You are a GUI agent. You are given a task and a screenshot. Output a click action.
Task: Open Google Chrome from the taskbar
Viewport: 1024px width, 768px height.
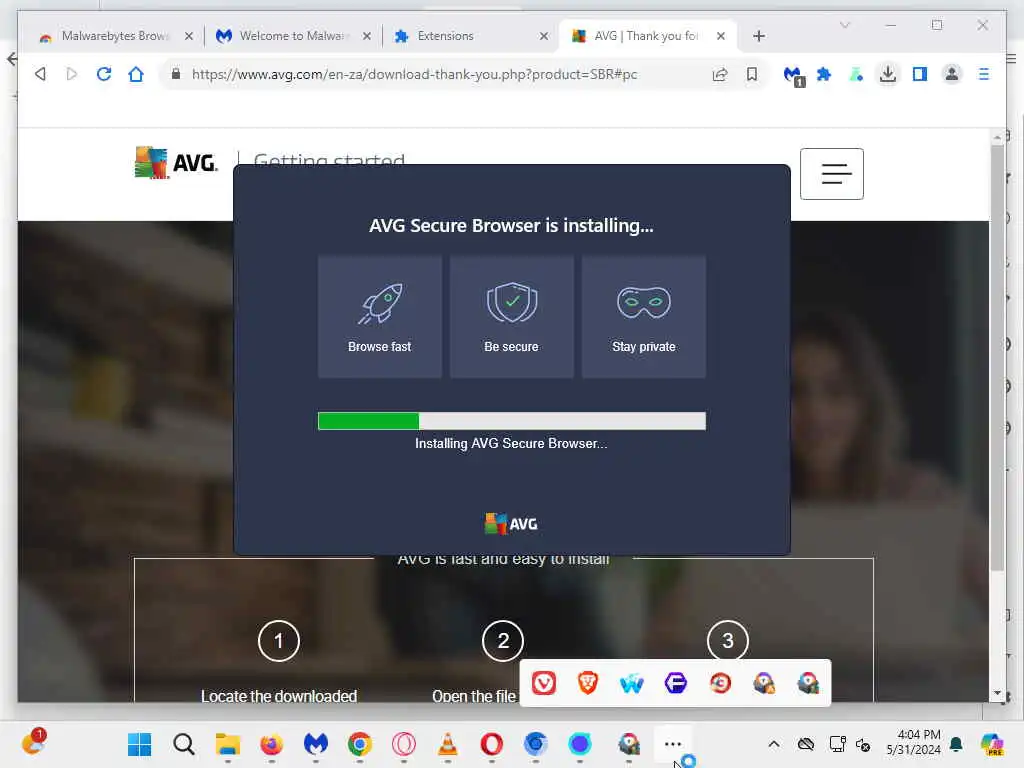point(360,744)
